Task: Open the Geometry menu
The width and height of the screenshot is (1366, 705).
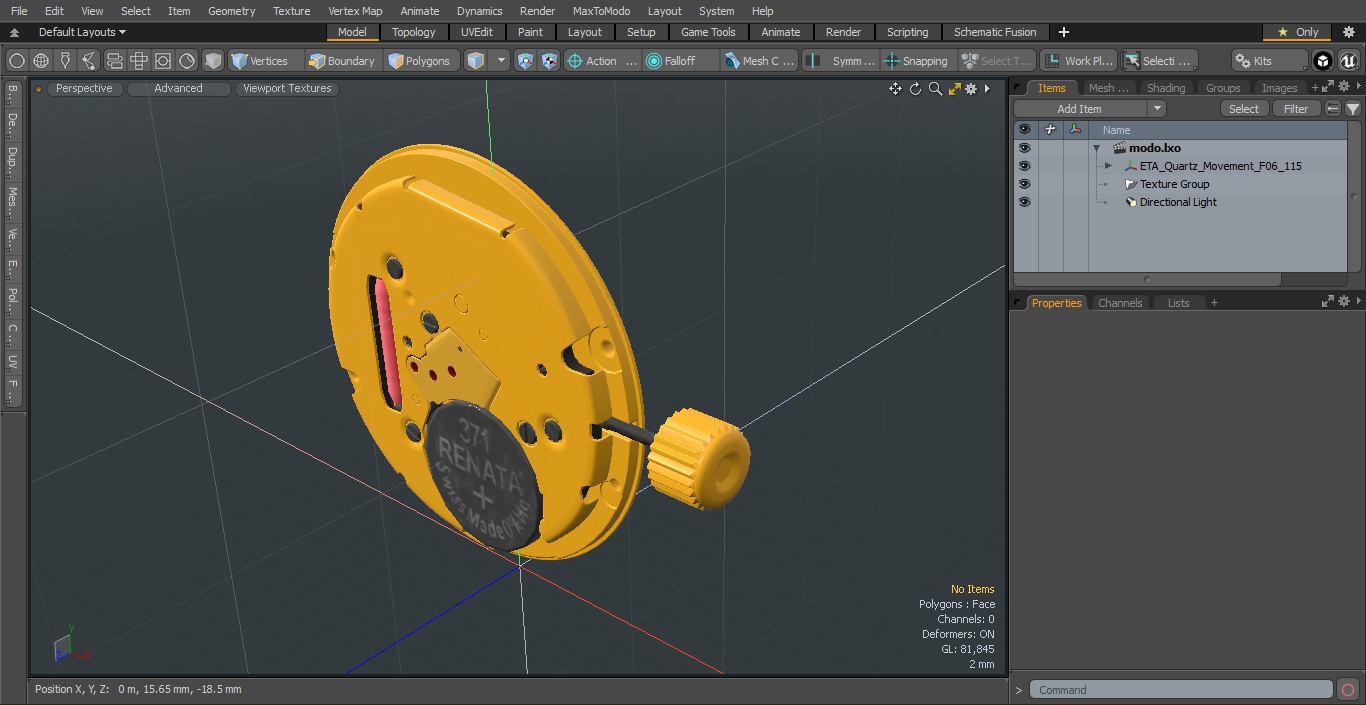Action: click(x=231, y=11)
